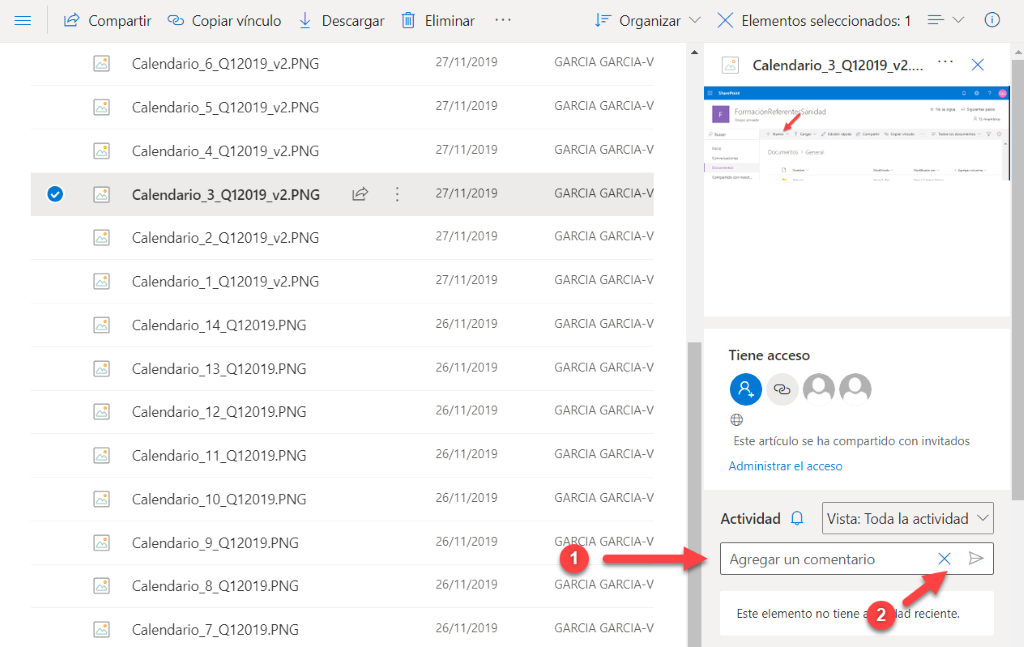Open the Compartir (share) action in the toolbar
This screenshot has width=1024, height=647.
[105, 20]
